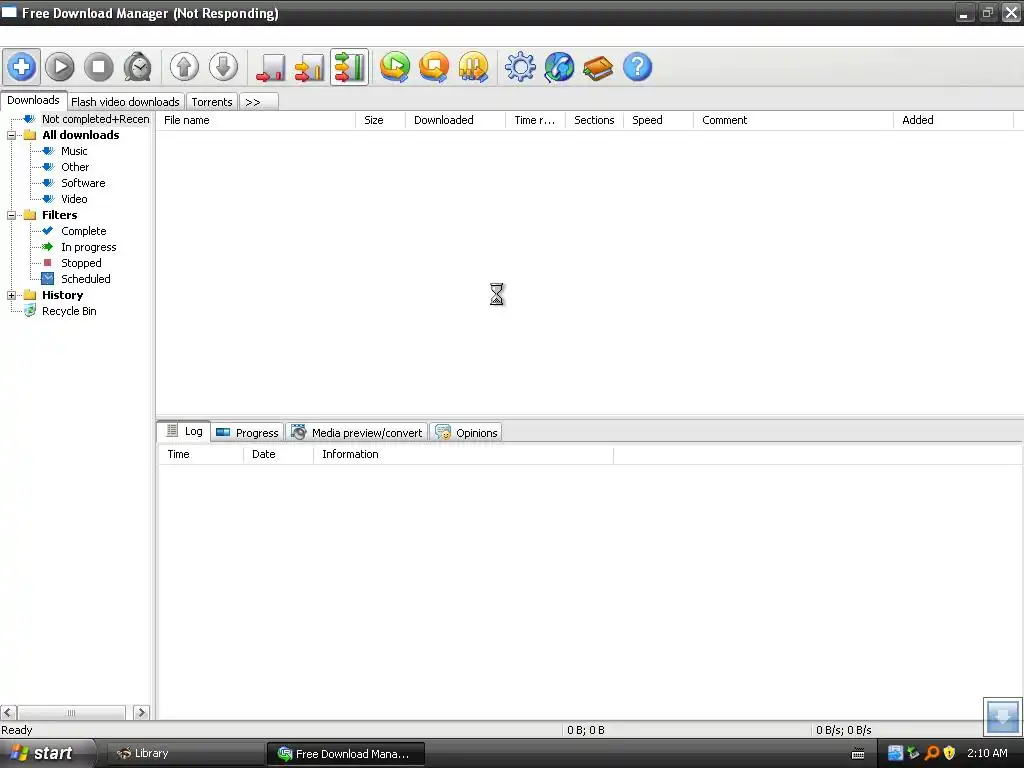Open the books help contents icon
The image size is (1024, 768).
point(598,67)
